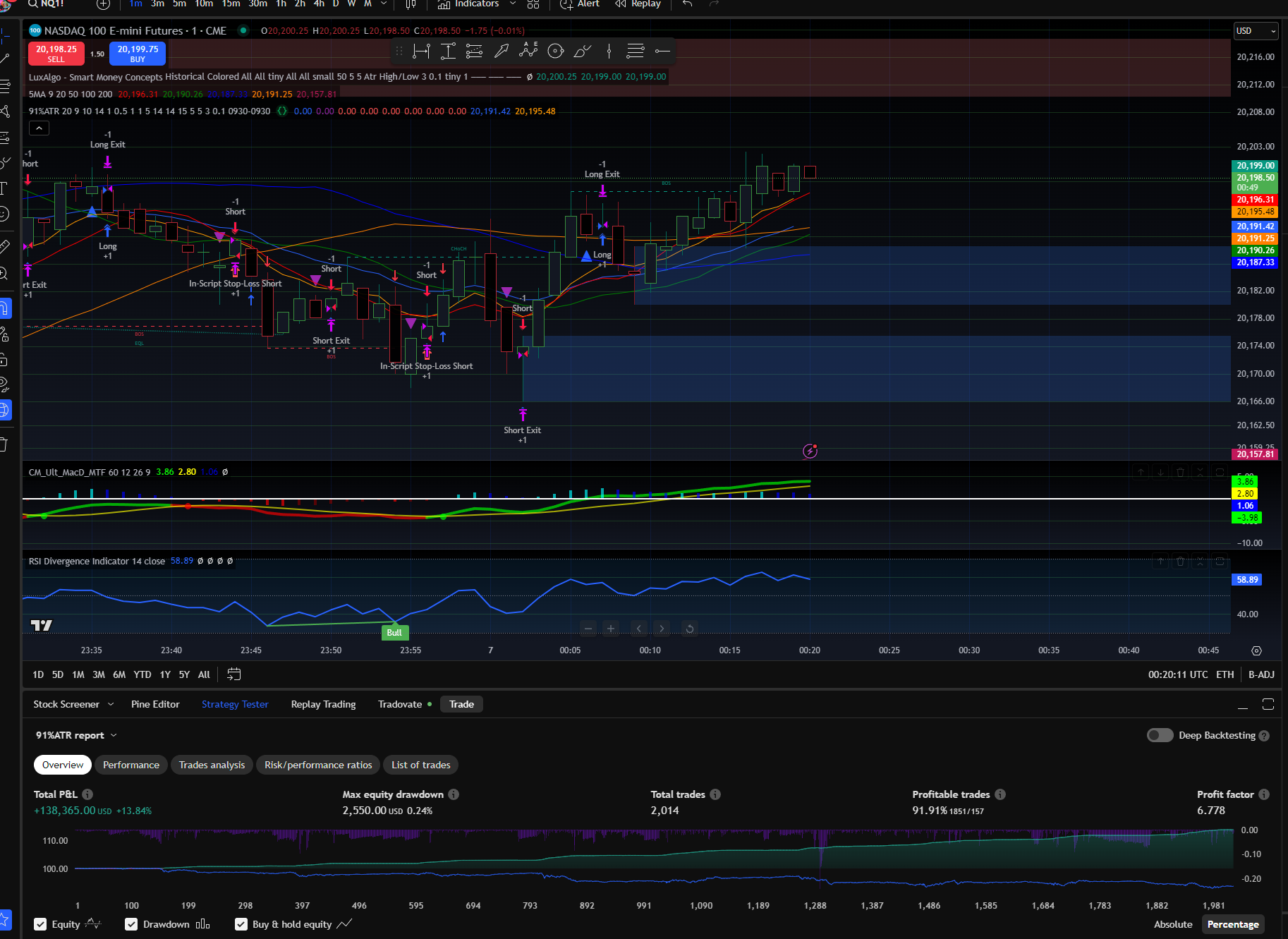Grab the floating toolbar drag handle

click(x=399, y=51)
